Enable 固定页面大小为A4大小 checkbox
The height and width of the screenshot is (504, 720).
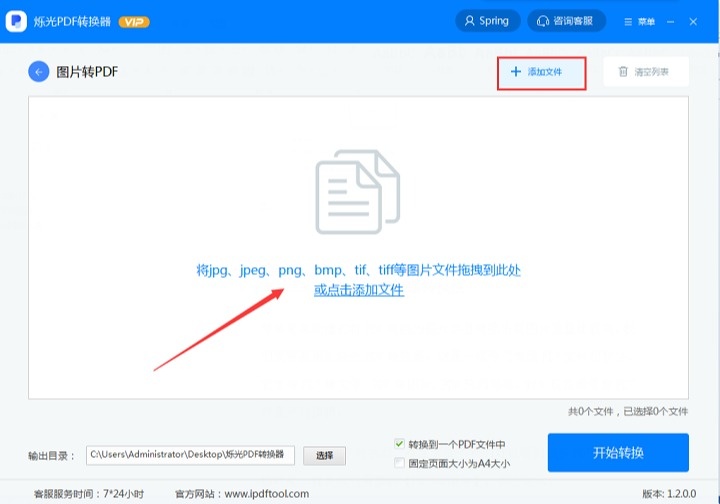(400, 463)
